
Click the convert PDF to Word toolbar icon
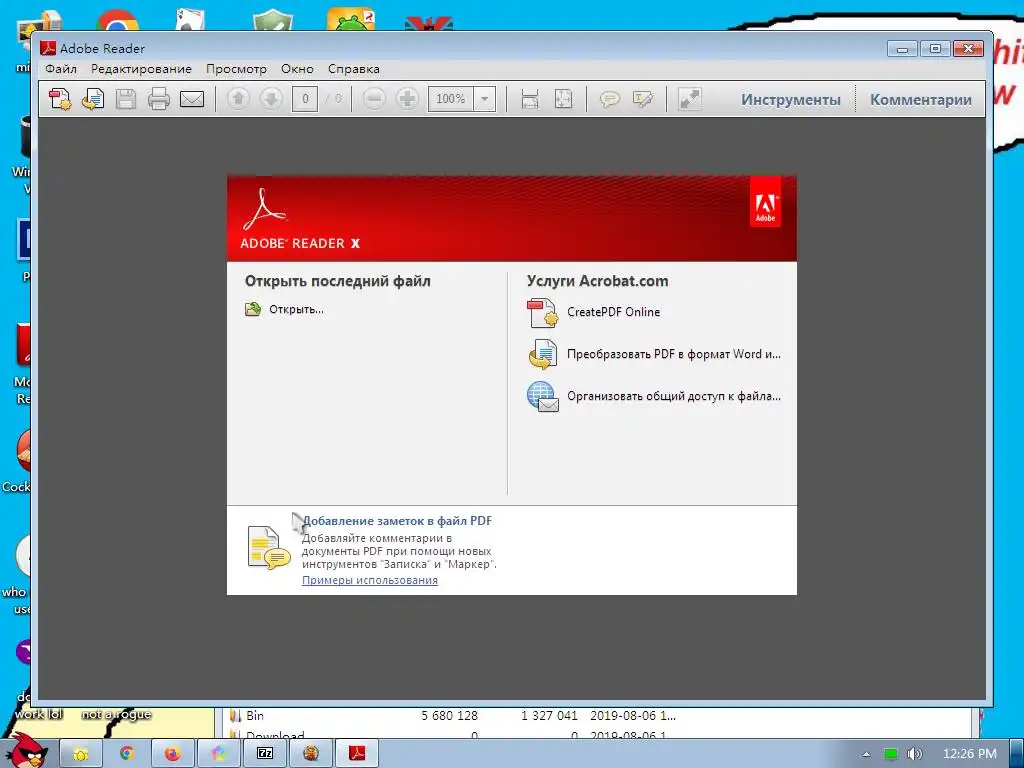(x=93, y=99)
